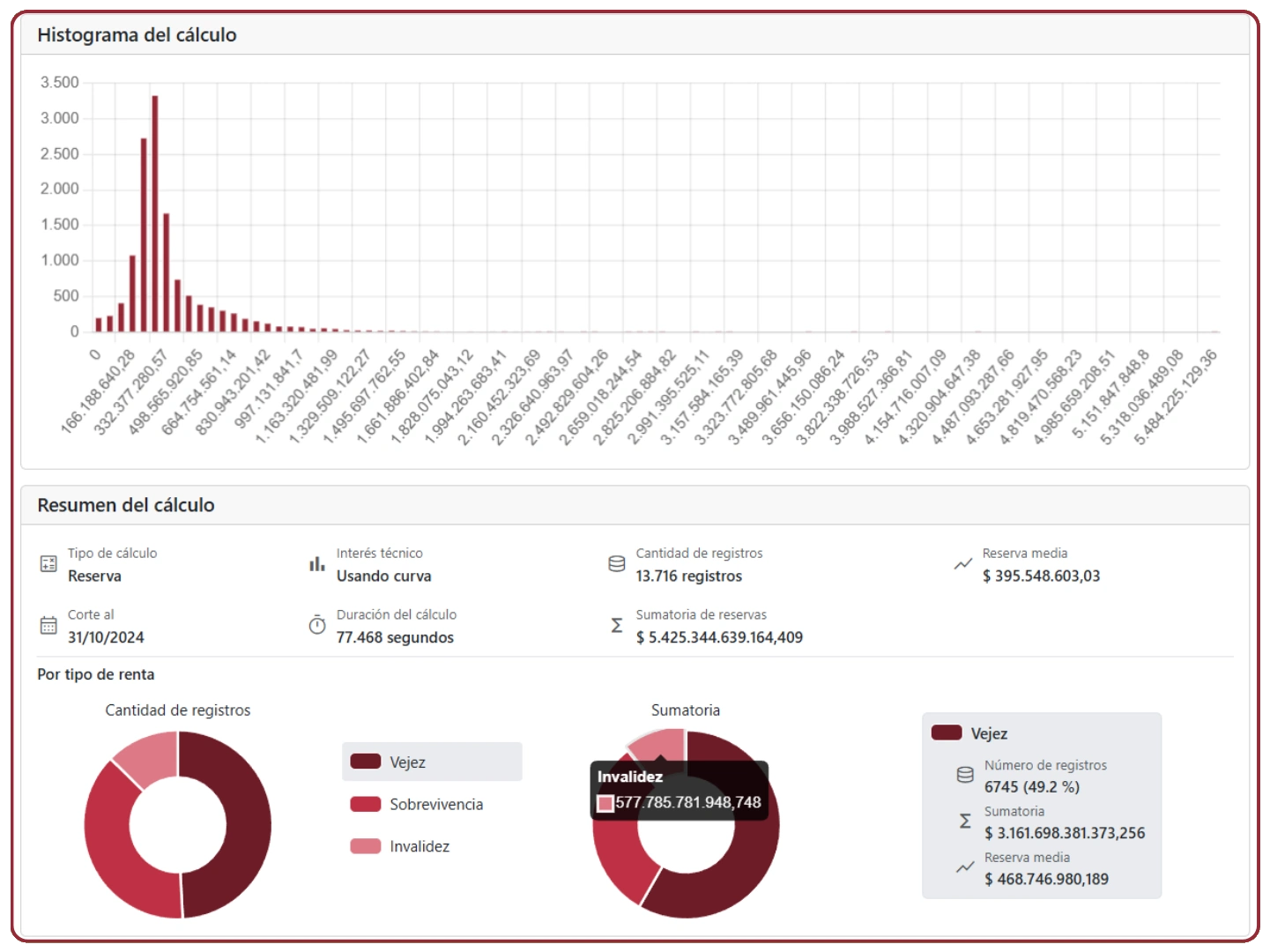Select the Sobrevivencia legend label
This screenshot has height=952, width=1270.
click(x=436, y=804)
